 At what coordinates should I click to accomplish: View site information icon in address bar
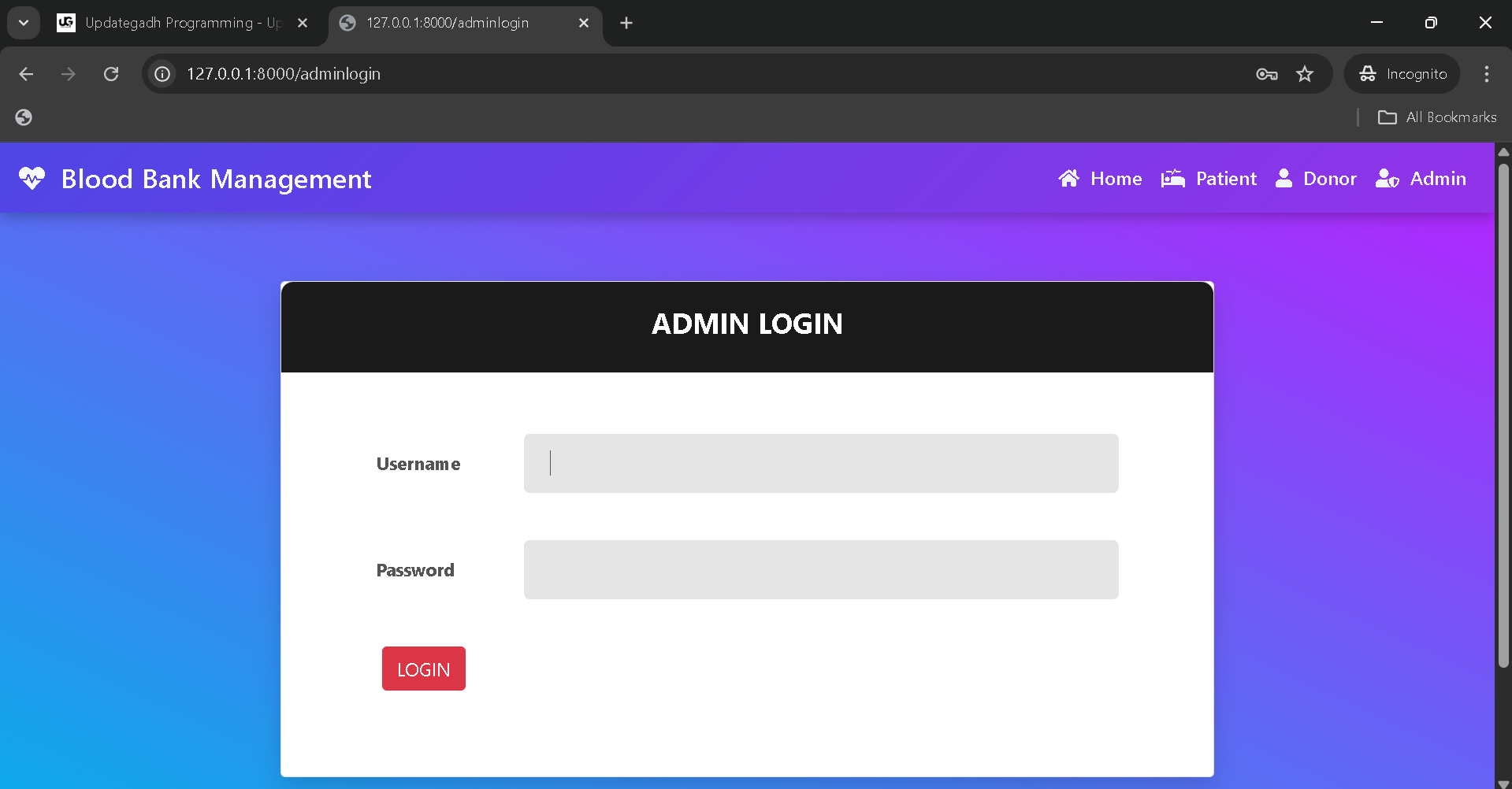(162, 74)
